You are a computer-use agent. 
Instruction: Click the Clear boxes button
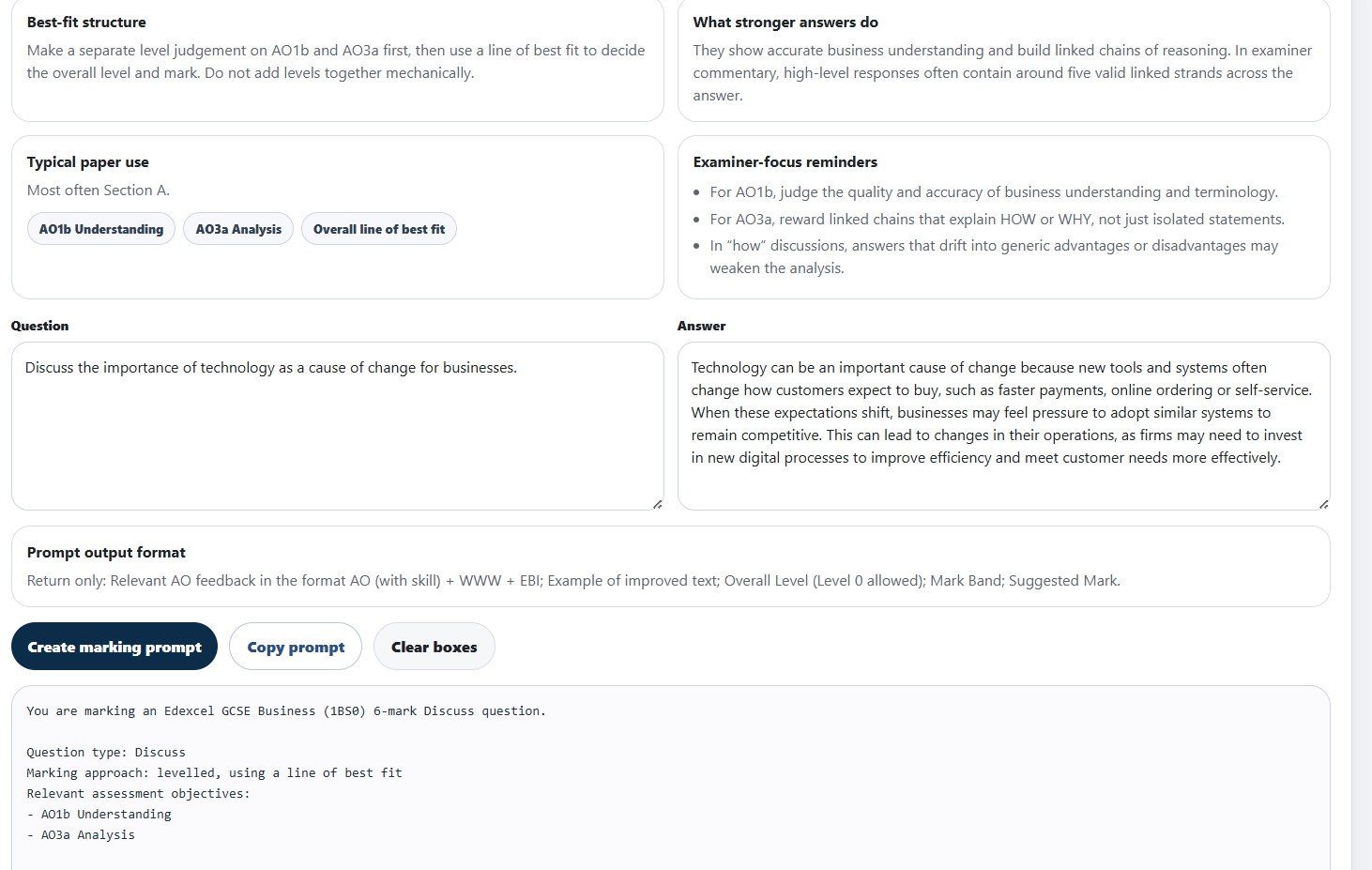coord(434,647)
